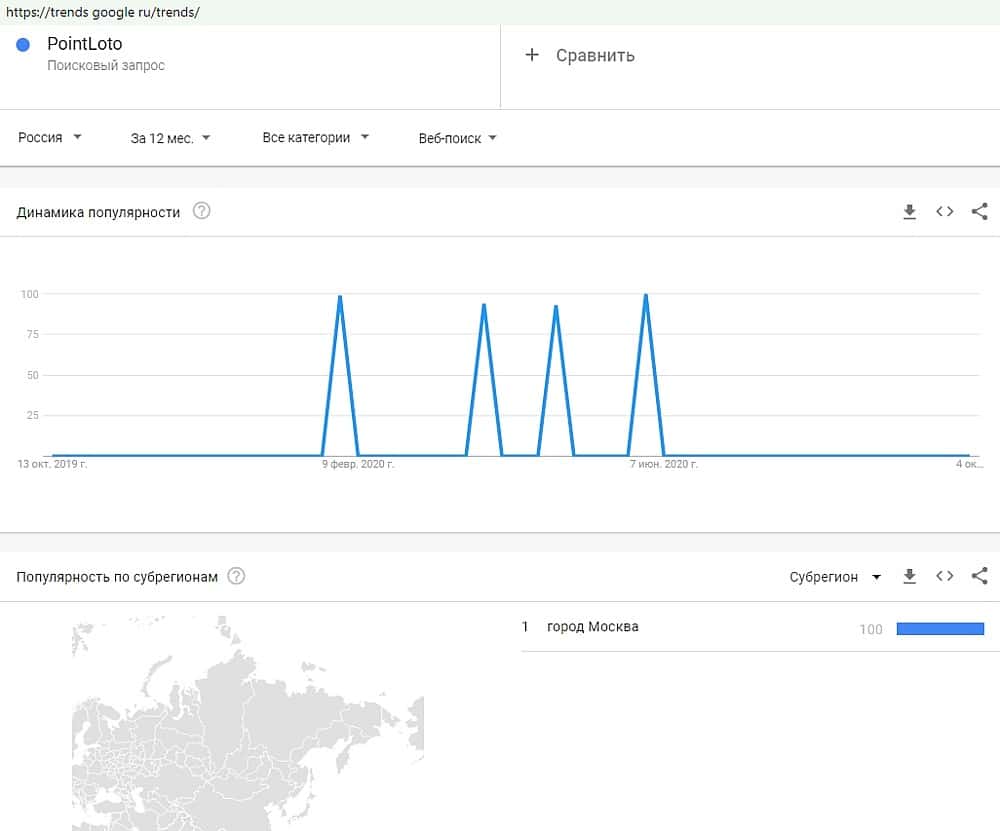Expand the Субрегион selector

tap(835, 577)
